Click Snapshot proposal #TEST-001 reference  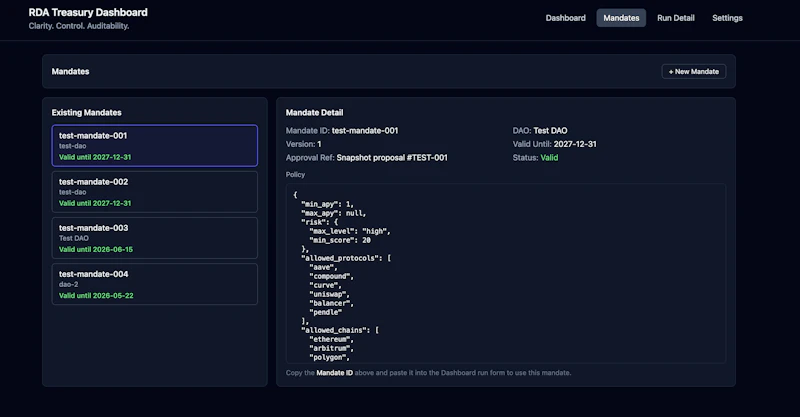(x=392, y=158)
